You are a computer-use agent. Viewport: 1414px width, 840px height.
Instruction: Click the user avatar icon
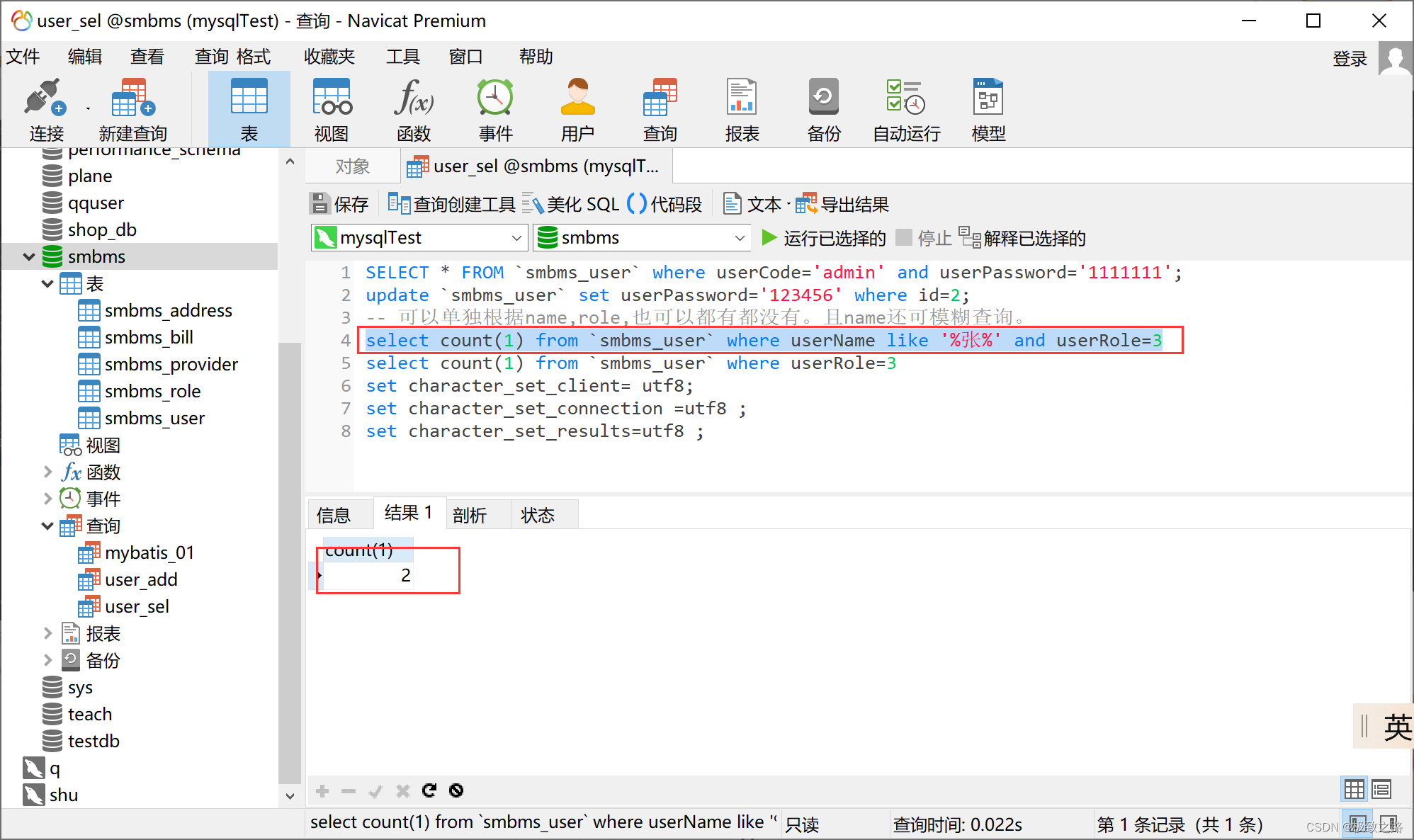(x=1396, y=58)
